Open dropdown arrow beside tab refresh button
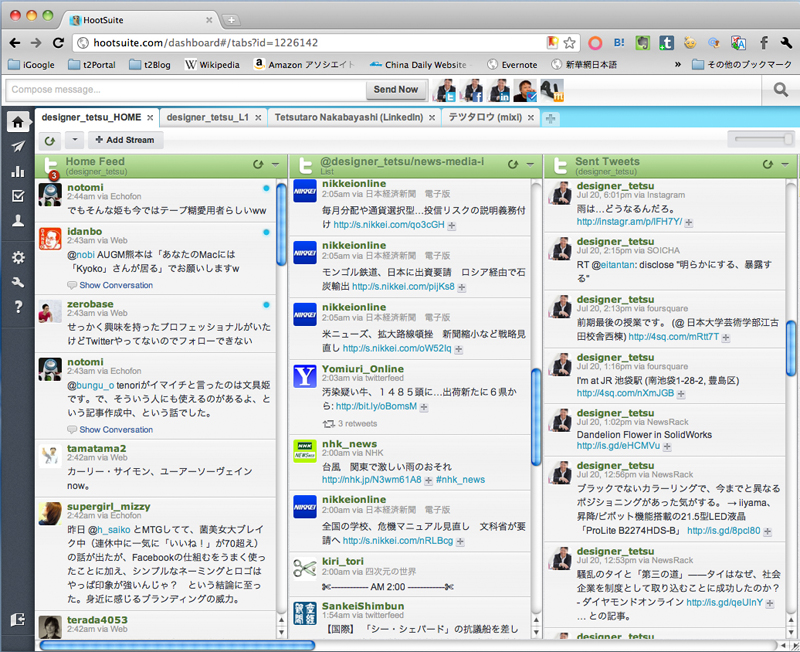Screen dimensions: 800x652 pyautogui.click(x=75, y=140)
